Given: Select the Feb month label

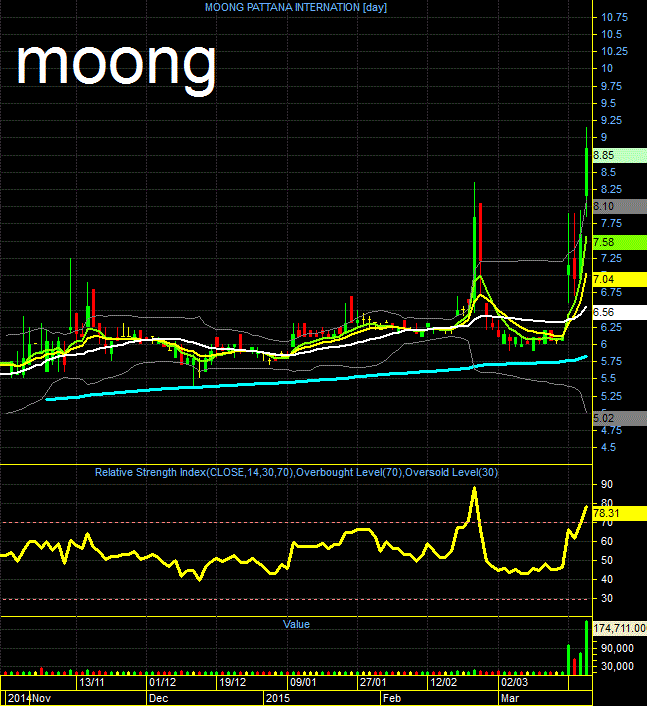Looking at the screenshot, I should point(392,698).
